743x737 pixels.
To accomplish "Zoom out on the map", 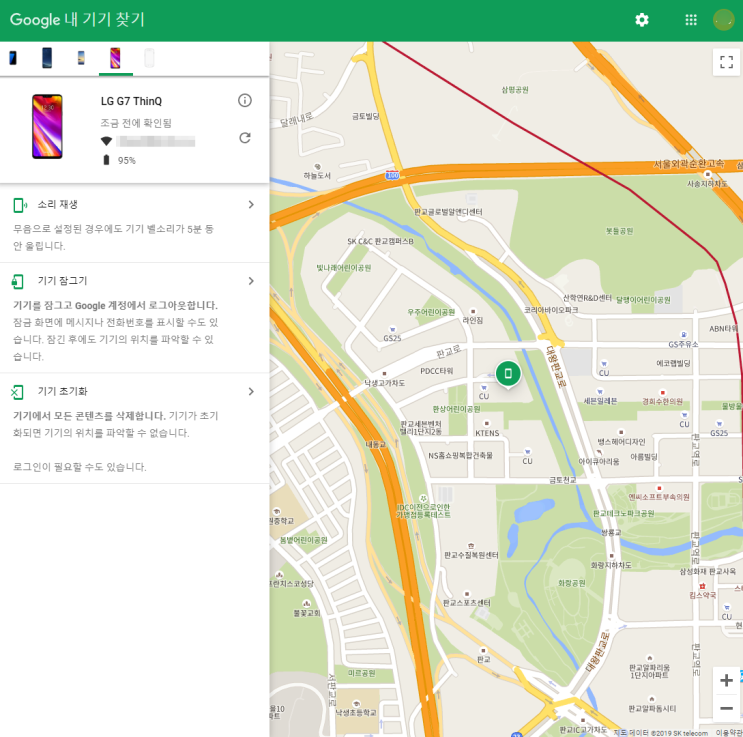I will click(726, 708).
